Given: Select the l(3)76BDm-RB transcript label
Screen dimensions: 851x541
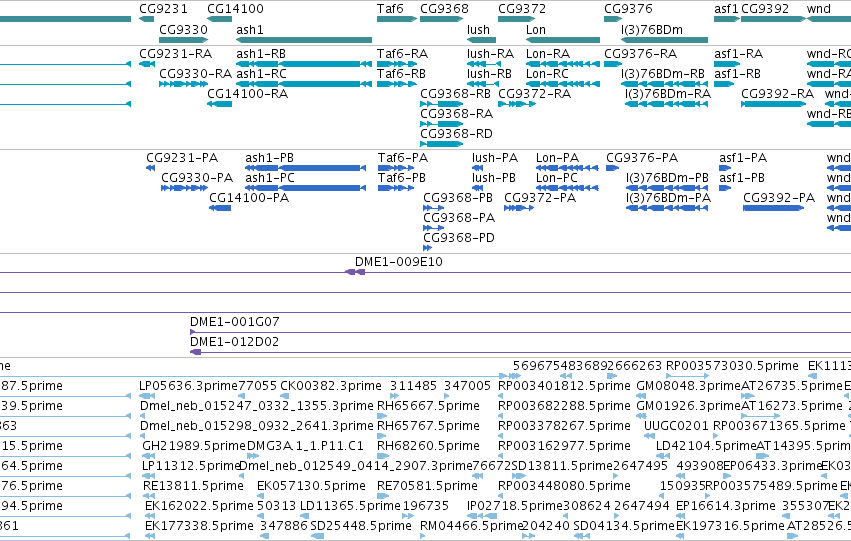Looking at the screenshot, I should (x=663, y=74).
